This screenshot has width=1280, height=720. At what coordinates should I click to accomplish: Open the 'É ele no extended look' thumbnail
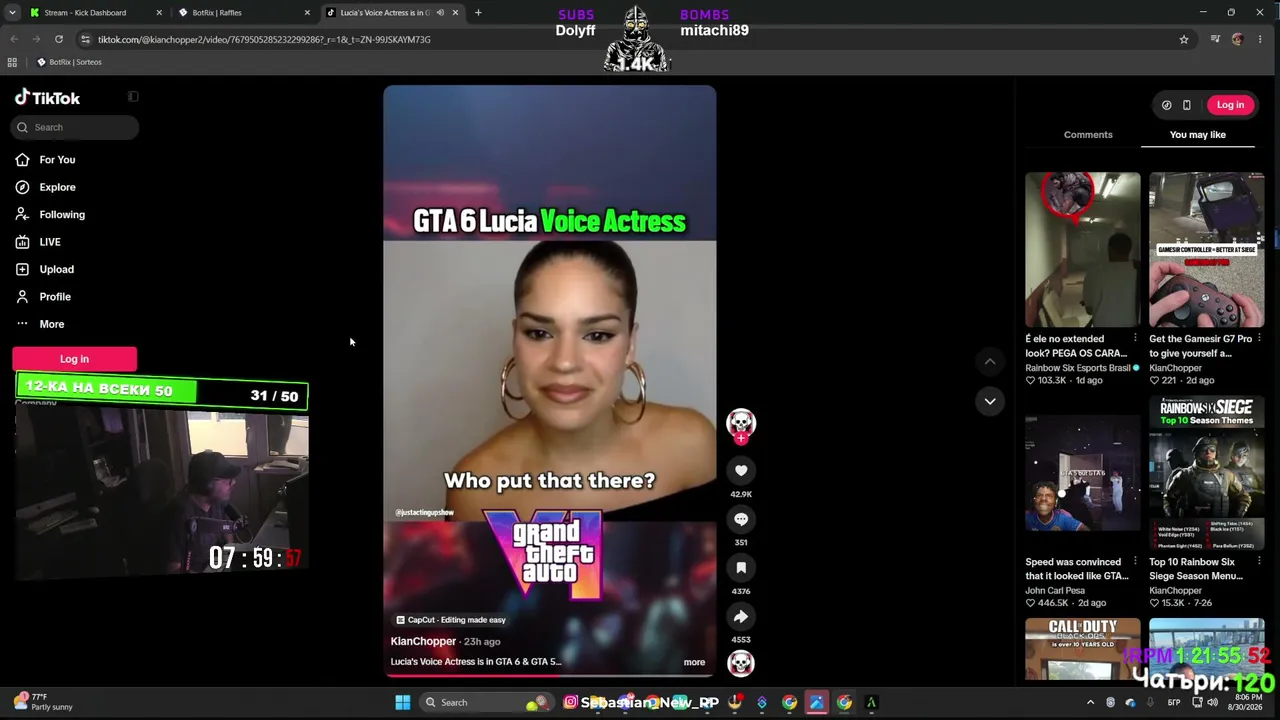coord(1082,250)
